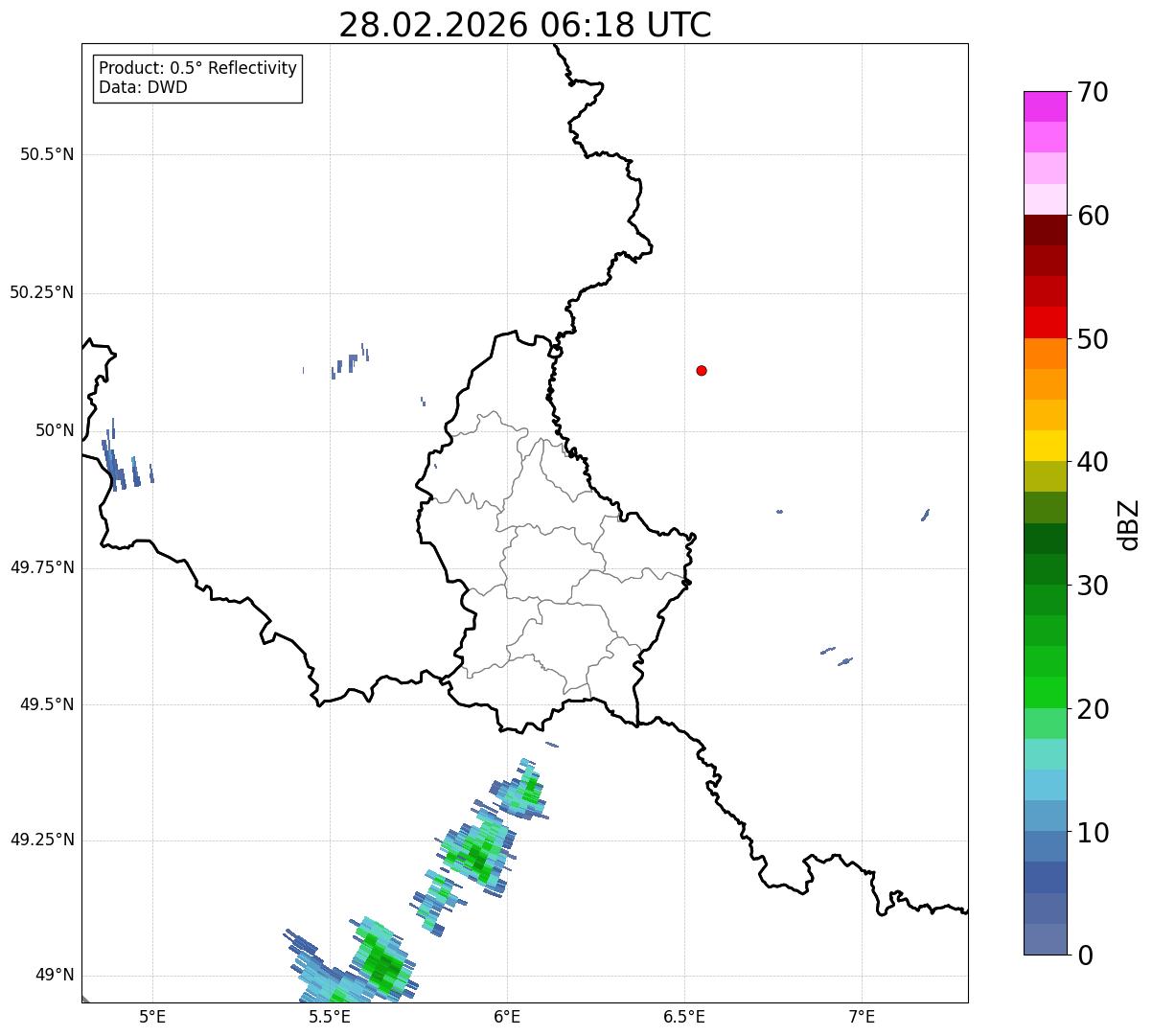
Task: Click the 49.5°N latitude label
Action: tap(47, 704)
